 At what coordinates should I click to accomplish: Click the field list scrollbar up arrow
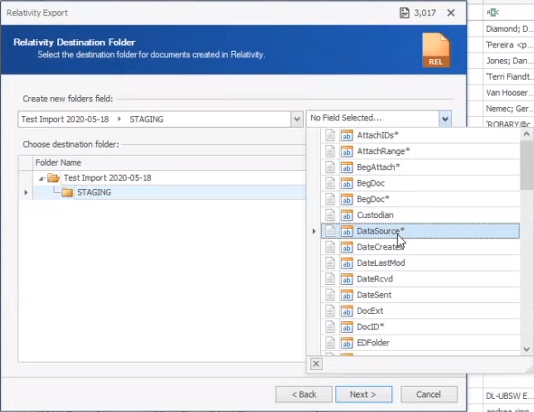pos(527,134)
